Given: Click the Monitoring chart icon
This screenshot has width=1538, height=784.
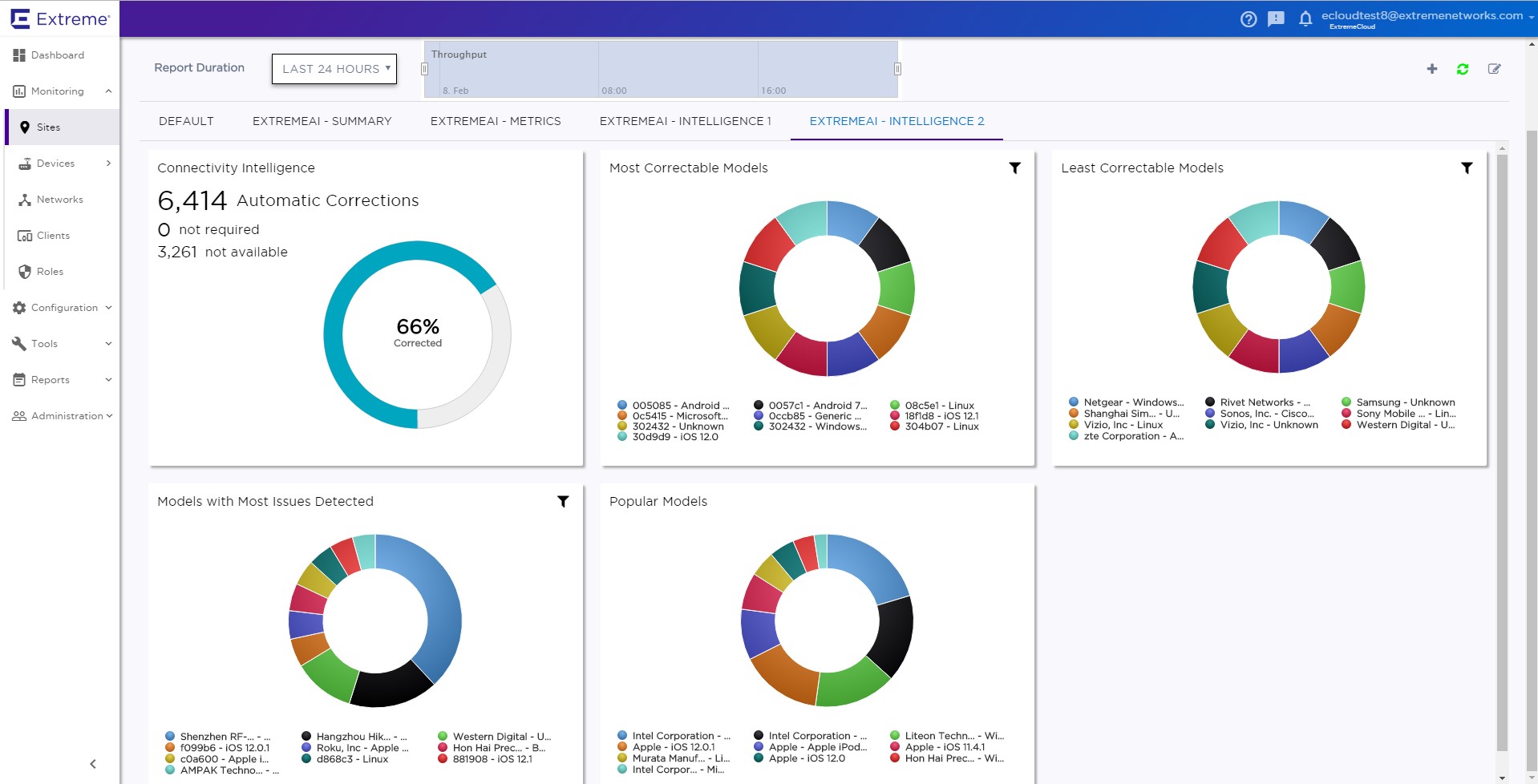Looking at the screenshot, I should click(19, 91).
